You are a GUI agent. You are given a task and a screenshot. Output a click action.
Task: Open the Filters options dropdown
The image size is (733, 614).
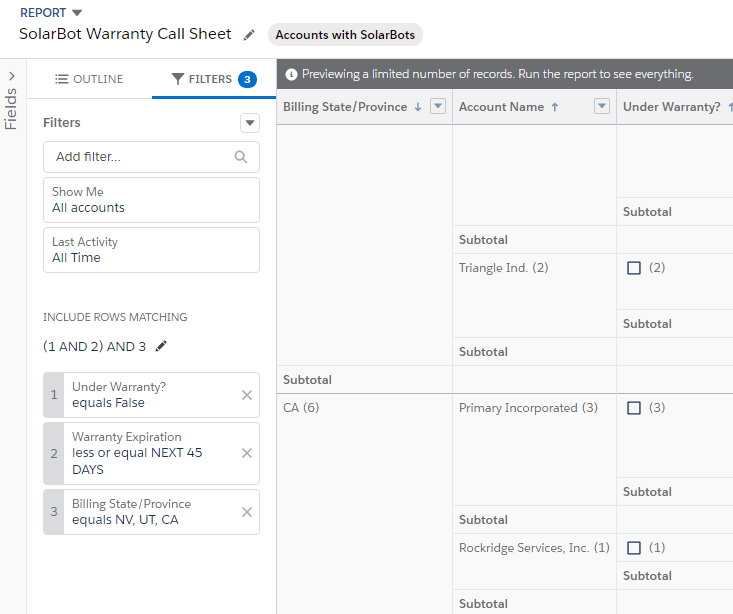click(x=250, y=123)
